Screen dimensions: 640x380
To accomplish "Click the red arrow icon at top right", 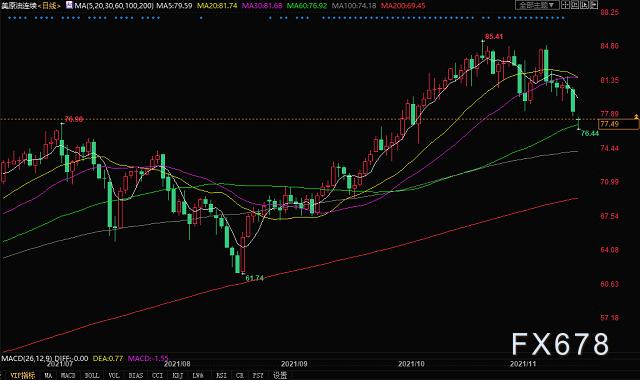I will point(594,4).
